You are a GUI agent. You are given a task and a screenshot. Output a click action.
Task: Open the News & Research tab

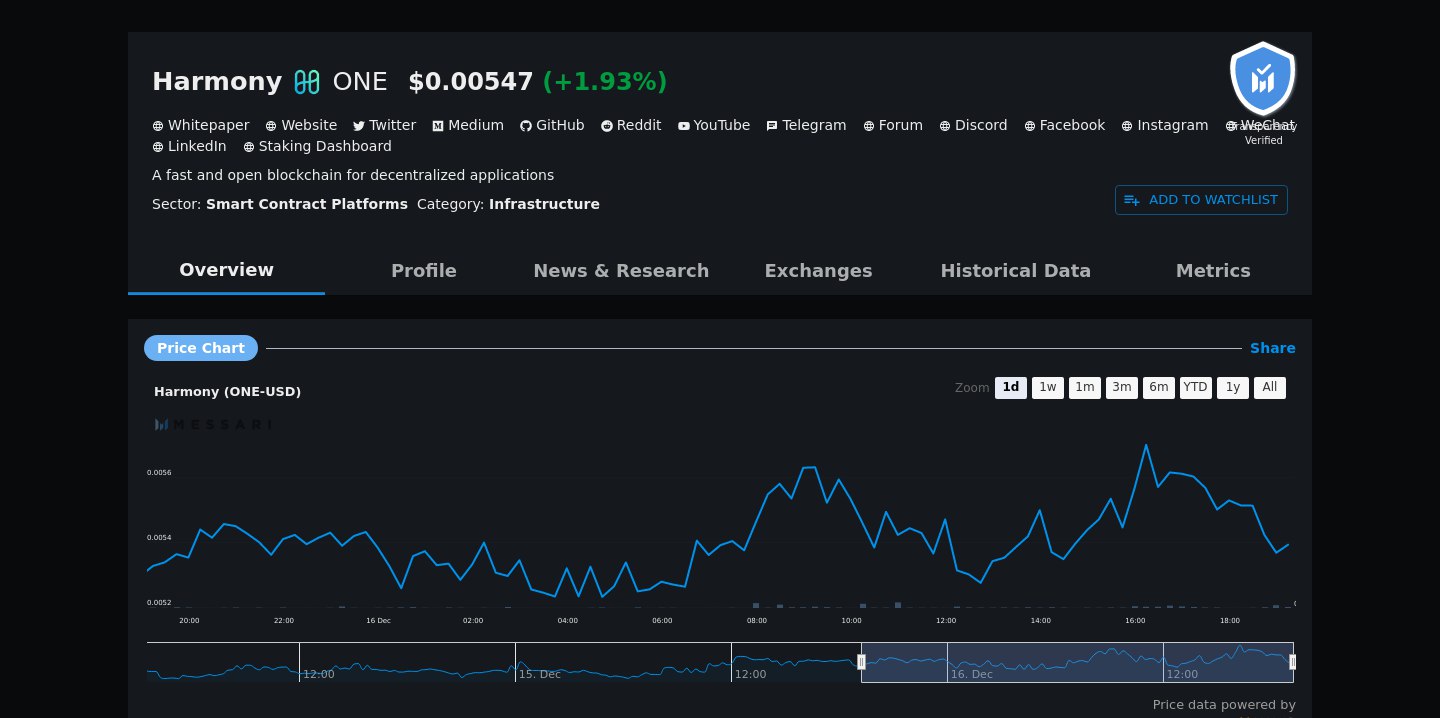tap(621, 271)
